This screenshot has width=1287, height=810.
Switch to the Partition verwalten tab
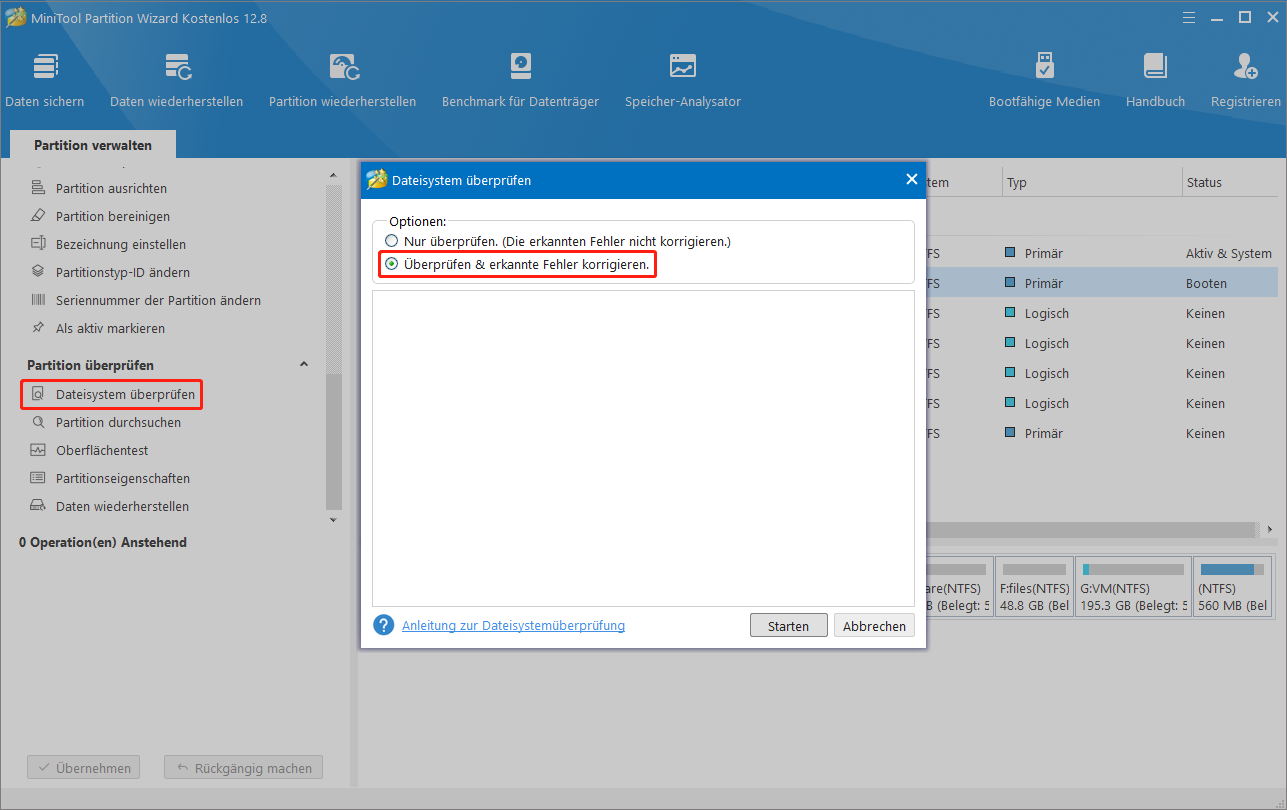click(92, 143)
